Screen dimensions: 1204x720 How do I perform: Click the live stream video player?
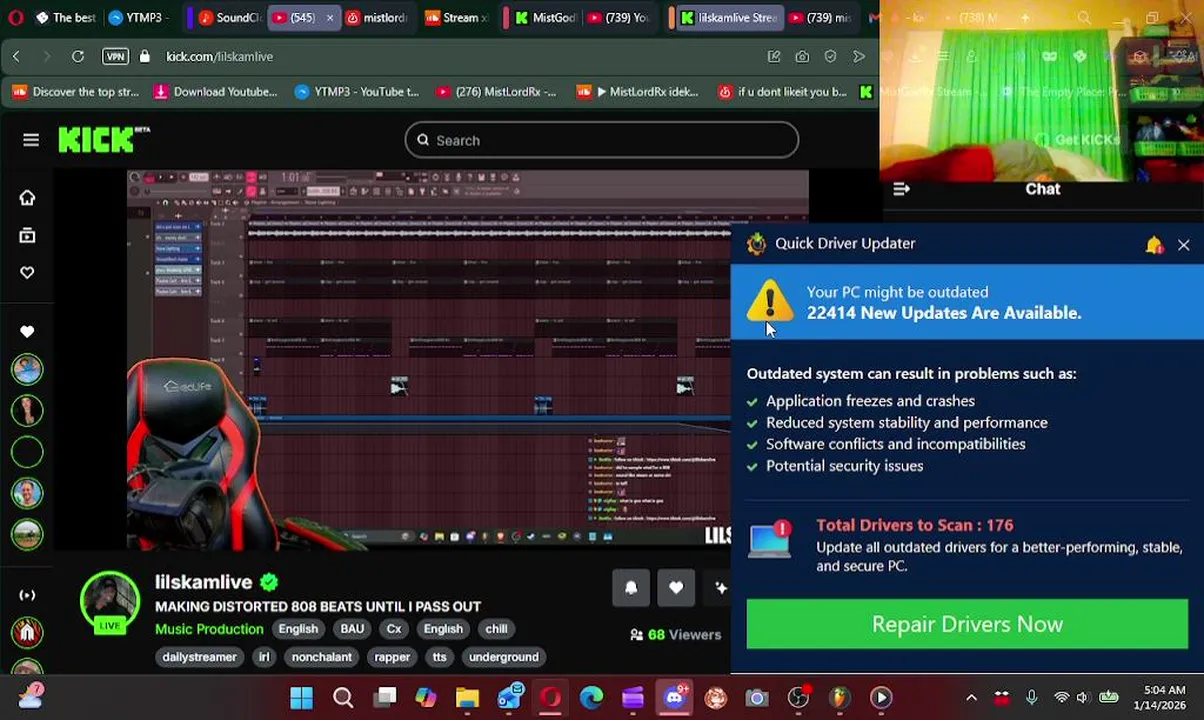(428, 360)
